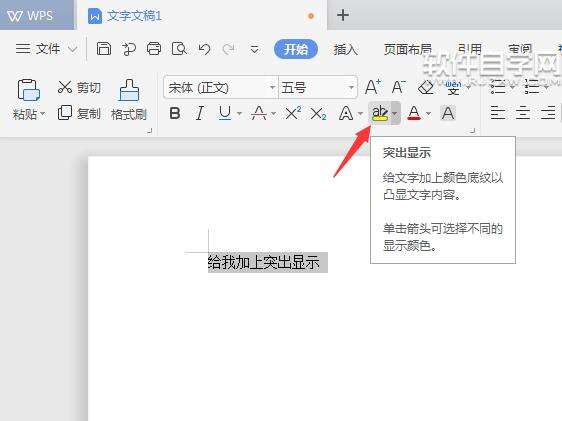Viewport: 562px width, 421px height.
Task: Open clipboard group dialog launcher
Action: (149, 131)
